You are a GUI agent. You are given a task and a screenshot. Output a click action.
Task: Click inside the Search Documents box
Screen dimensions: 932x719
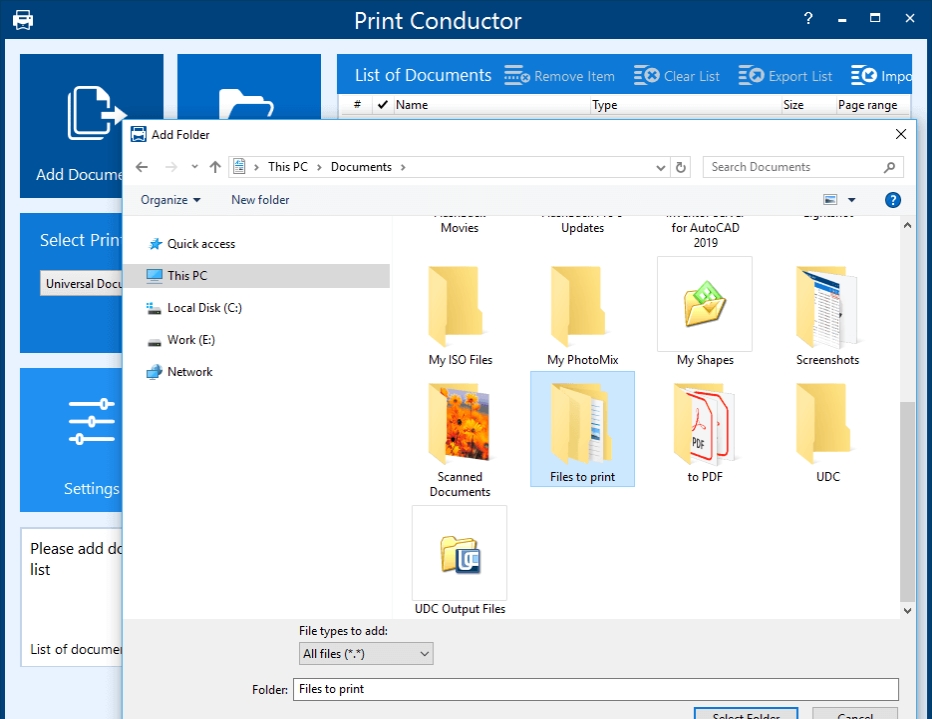coord(795,167)
